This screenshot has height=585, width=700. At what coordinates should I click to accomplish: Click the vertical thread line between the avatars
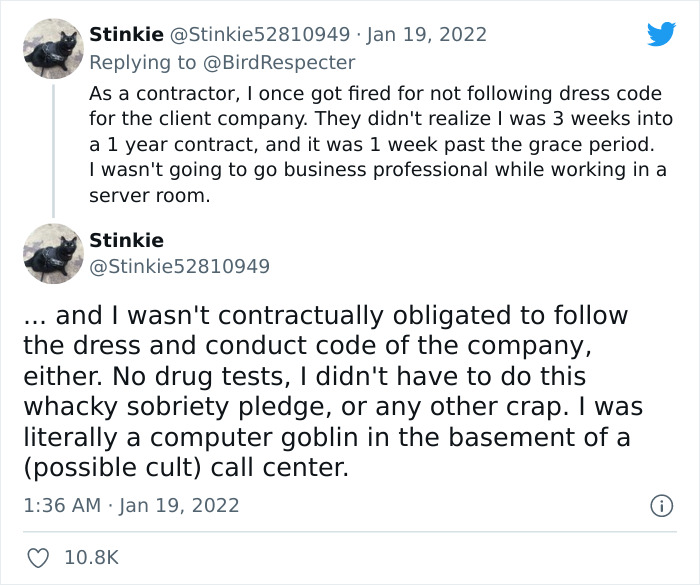(x=52, y=150)
